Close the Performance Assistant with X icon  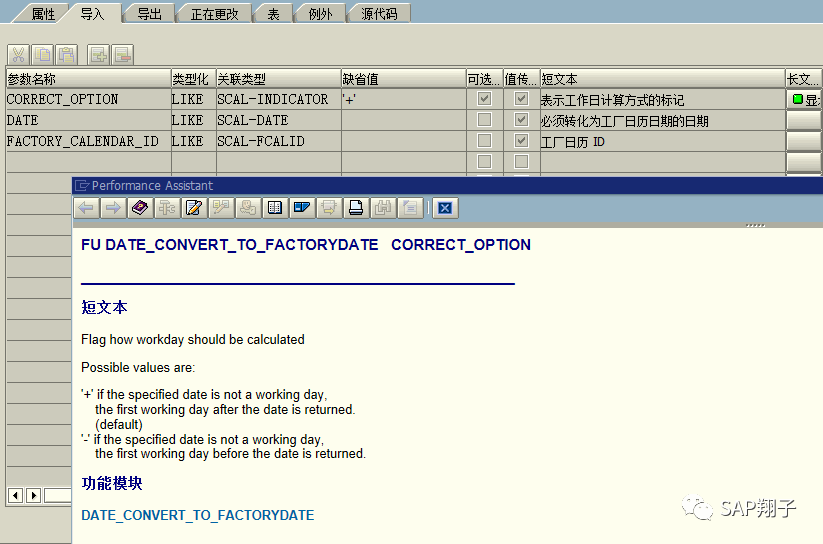445,208
